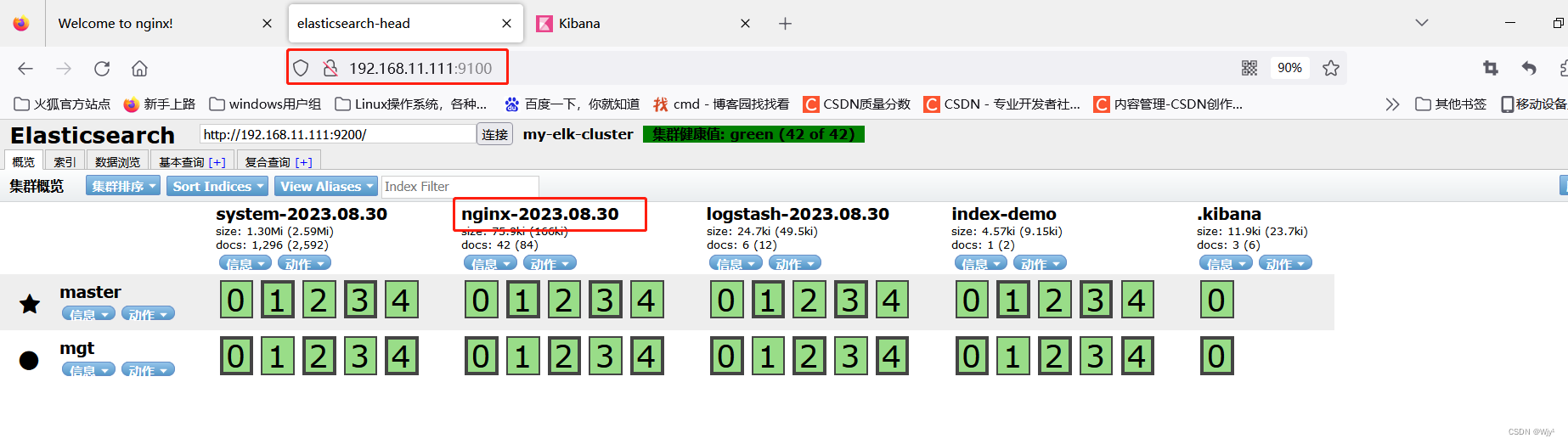Click the green cluster health status badge
This screenshot has width=1568, height=444.
[x=753, y=134]
